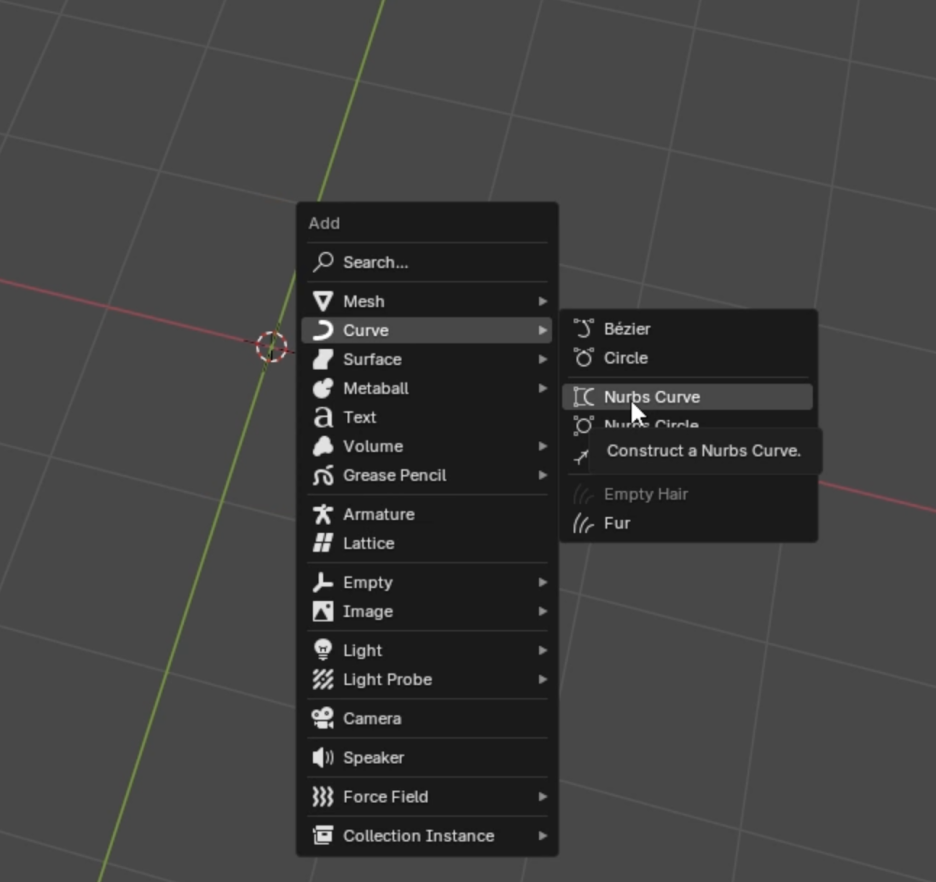The width and height of the screenshot is (936, 882).
Task: Expand the Metaball submenu arrow
Action: coord(543,388)
